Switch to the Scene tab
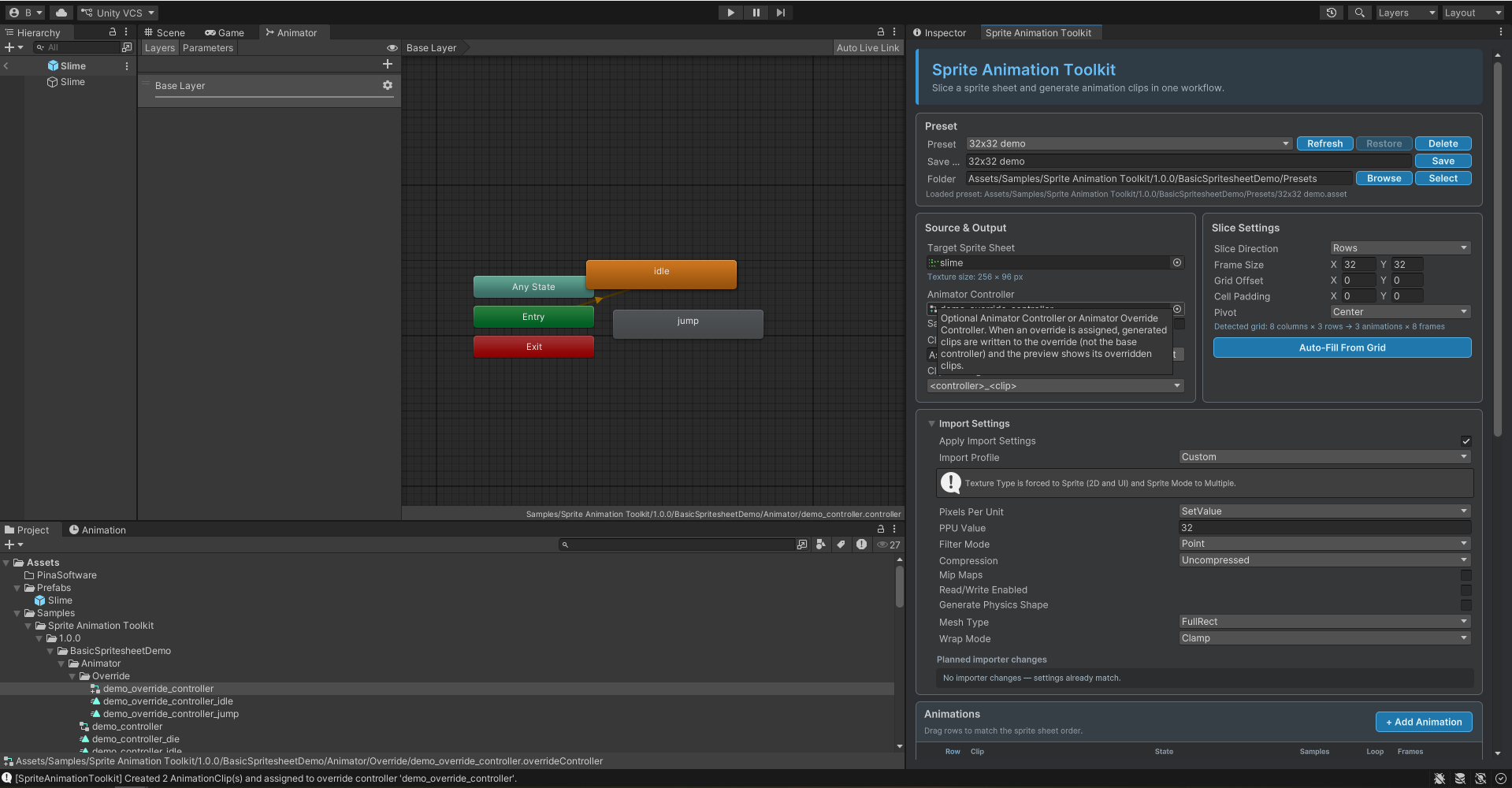 click(165, 32)
